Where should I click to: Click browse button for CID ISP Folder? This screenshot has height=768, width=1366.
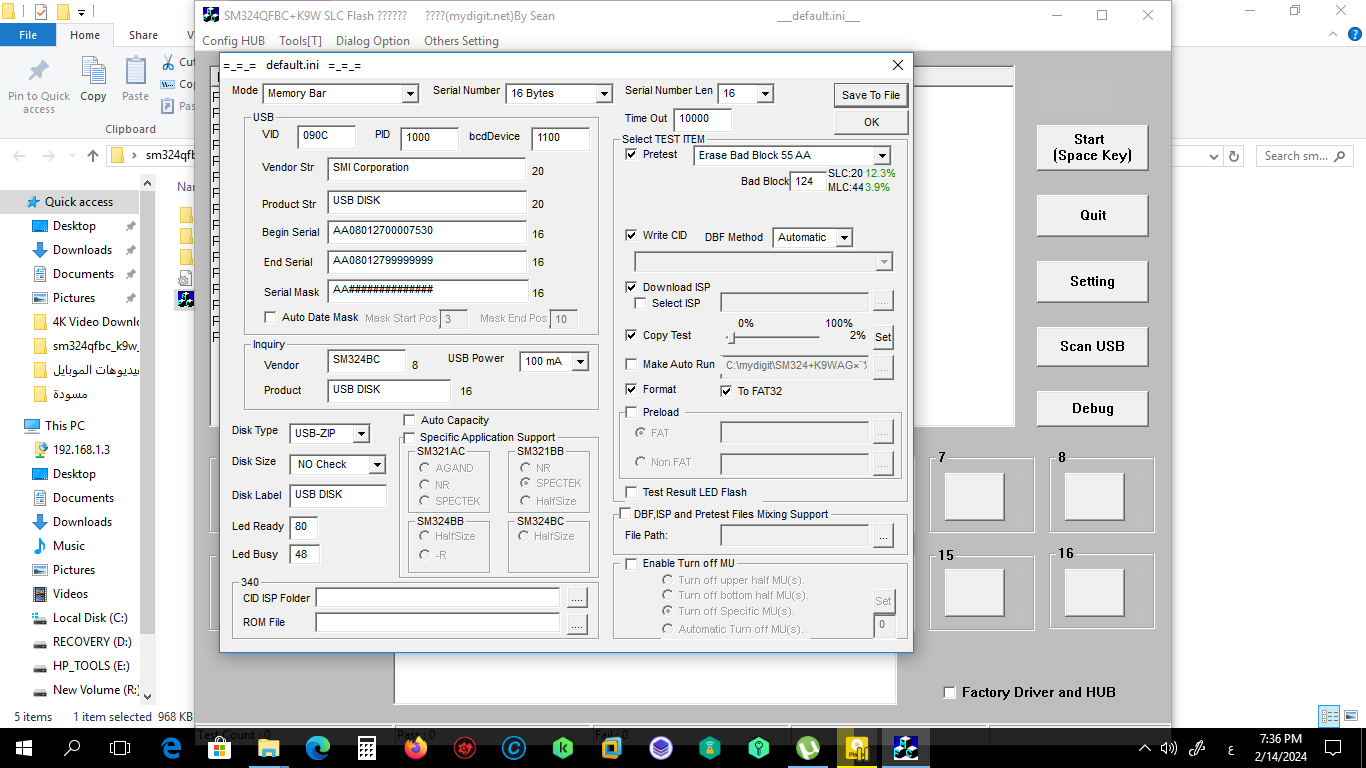577,598
